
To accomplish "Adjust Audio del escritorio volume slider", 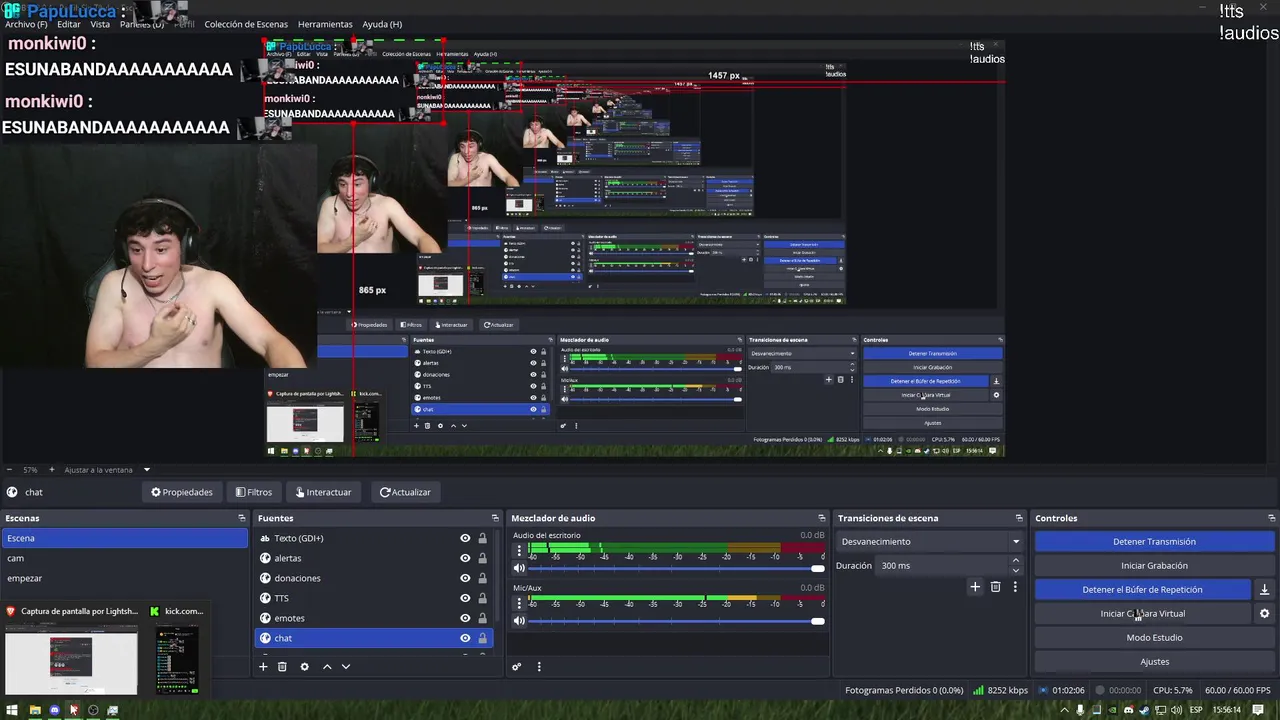I will tap(676, 568).
